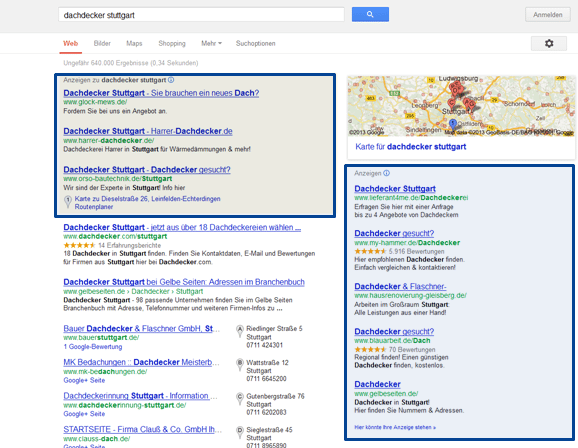Viewport: 578px width, 448px height.
Task: Open the Mehr dropdown menu
Action: (x=211, y=44)
